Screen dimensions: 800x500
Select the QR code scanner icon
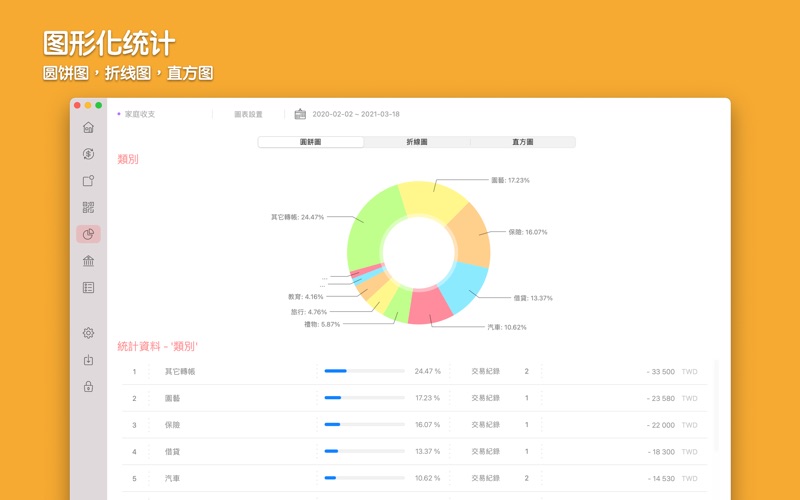coord(88,208)
